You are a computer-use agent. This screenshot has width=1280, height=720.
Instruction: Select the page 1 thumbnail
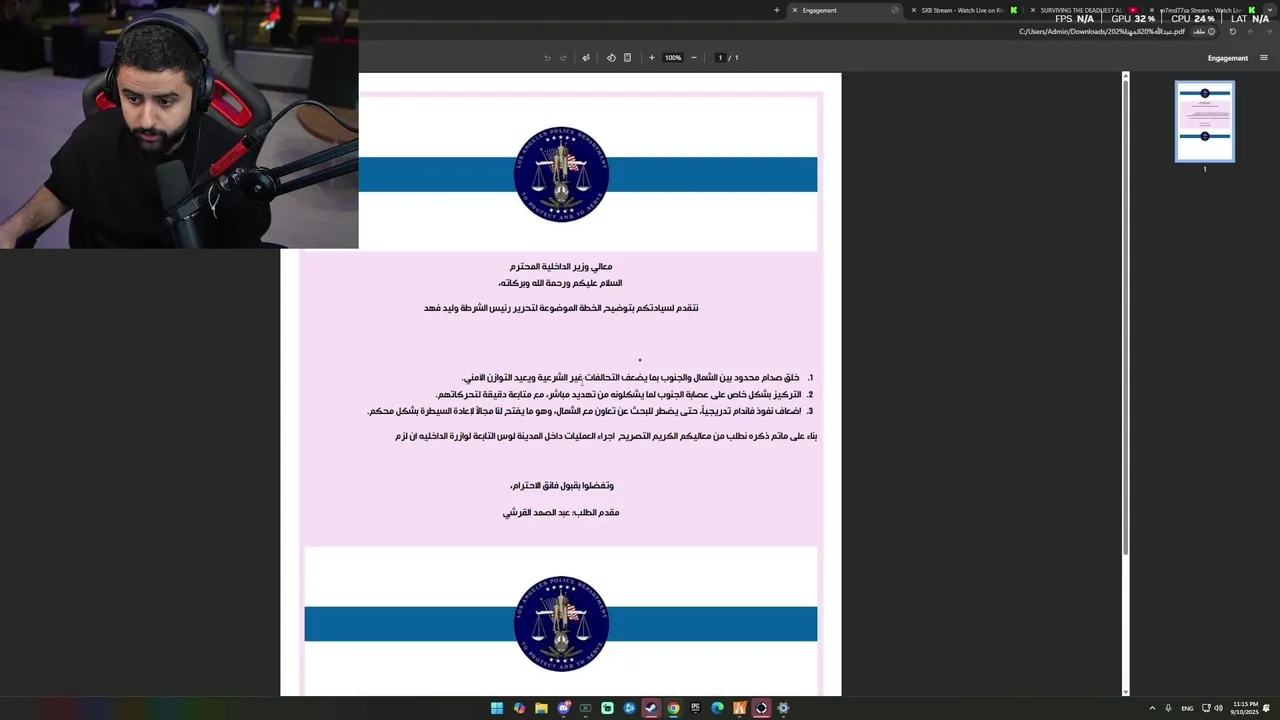[x=1205, y=121]
